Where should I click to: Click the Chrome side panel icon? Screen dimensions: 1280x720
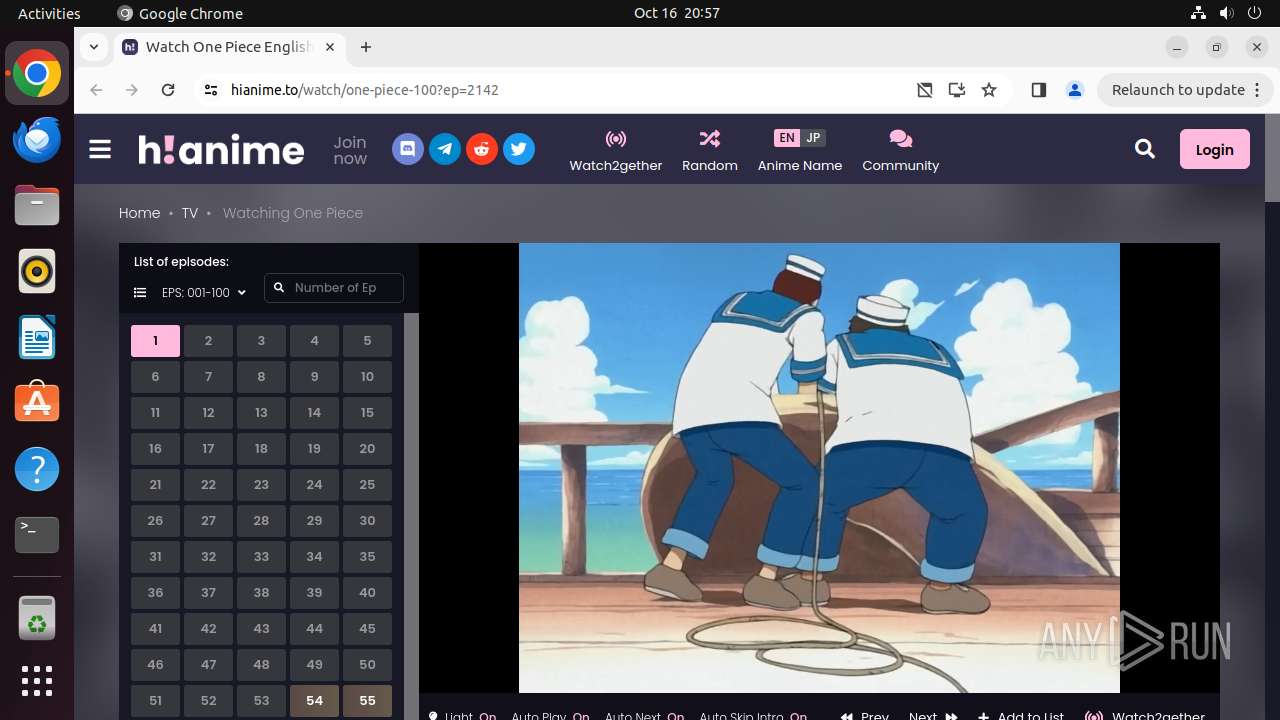pos(1038,90)
